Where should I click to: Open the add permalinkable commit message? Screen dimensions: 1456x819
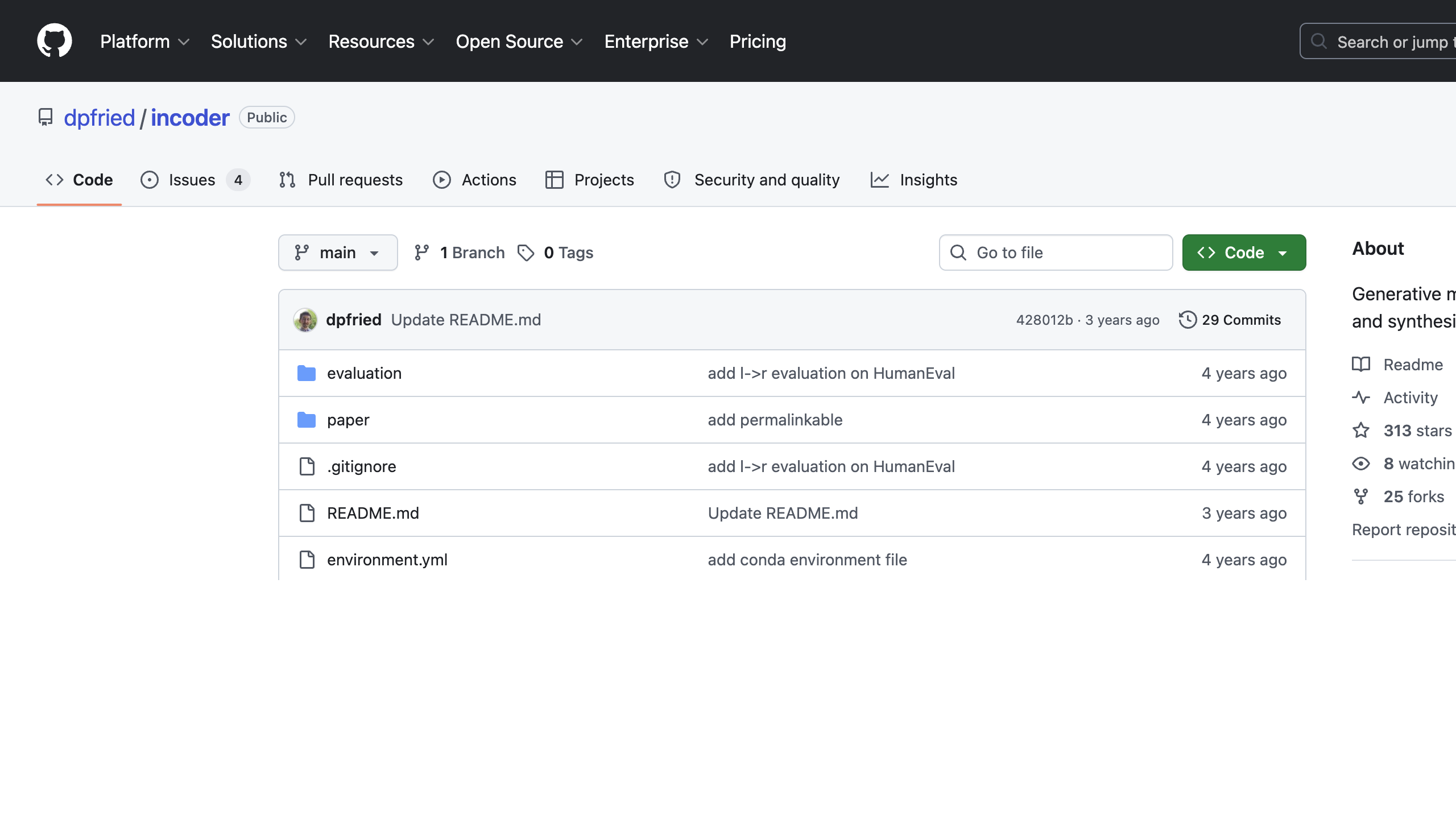coord(775,420)
